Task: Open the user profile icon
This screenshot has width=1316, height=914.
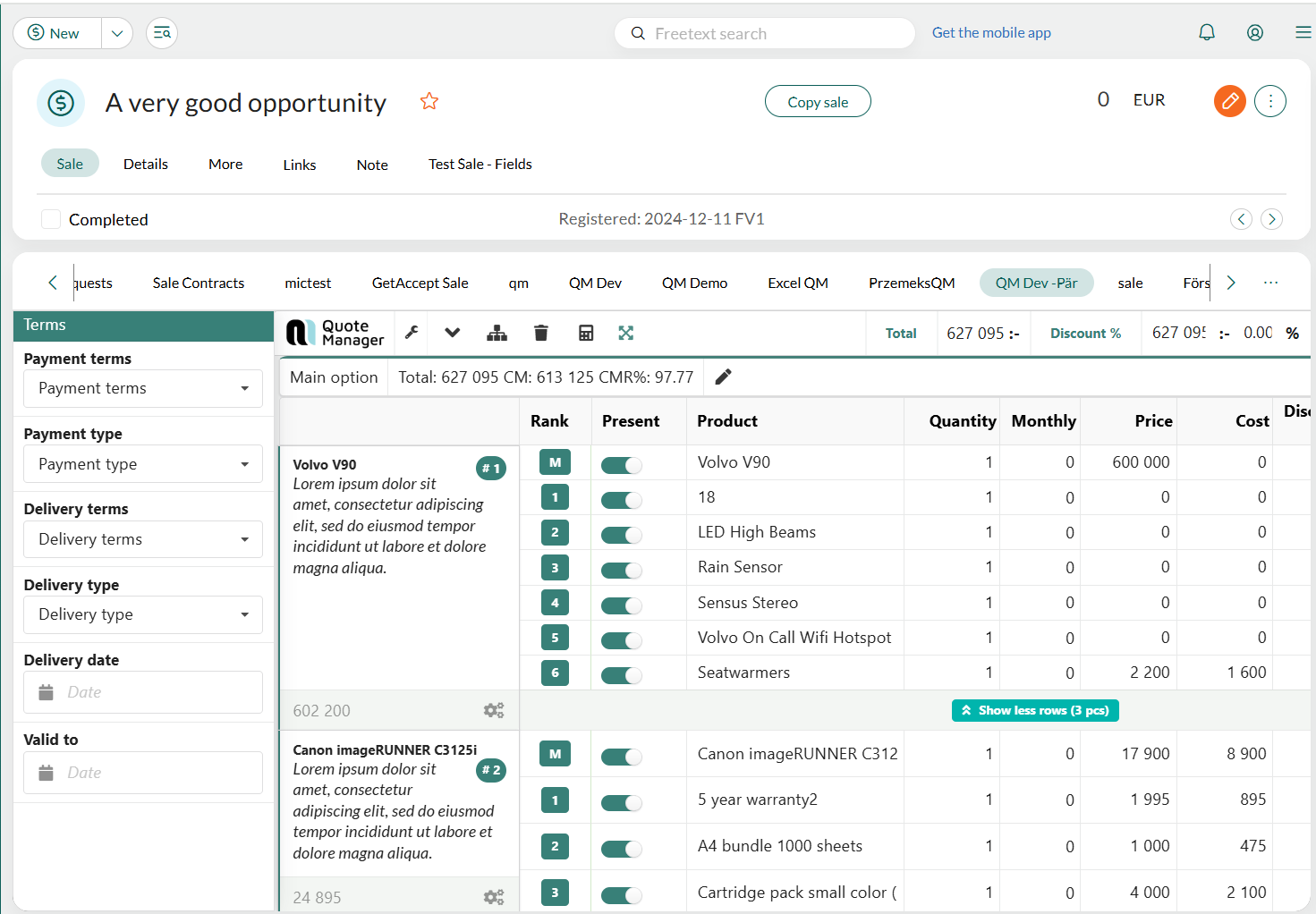Action: click(1255, 33)
